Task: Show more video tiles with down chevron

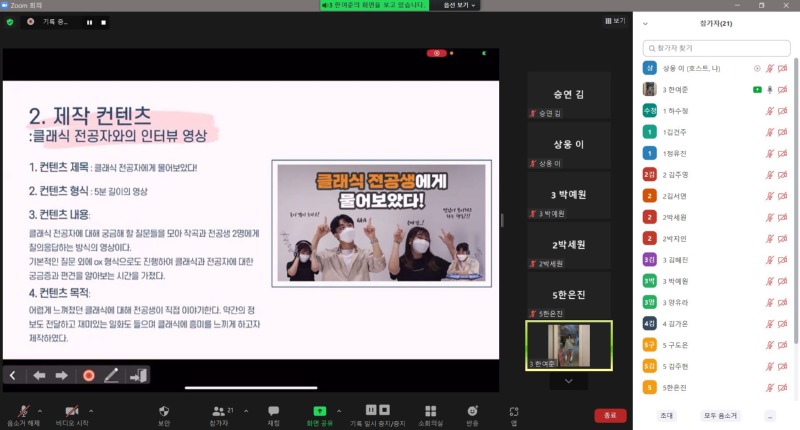Action: [x=568, y=381]
